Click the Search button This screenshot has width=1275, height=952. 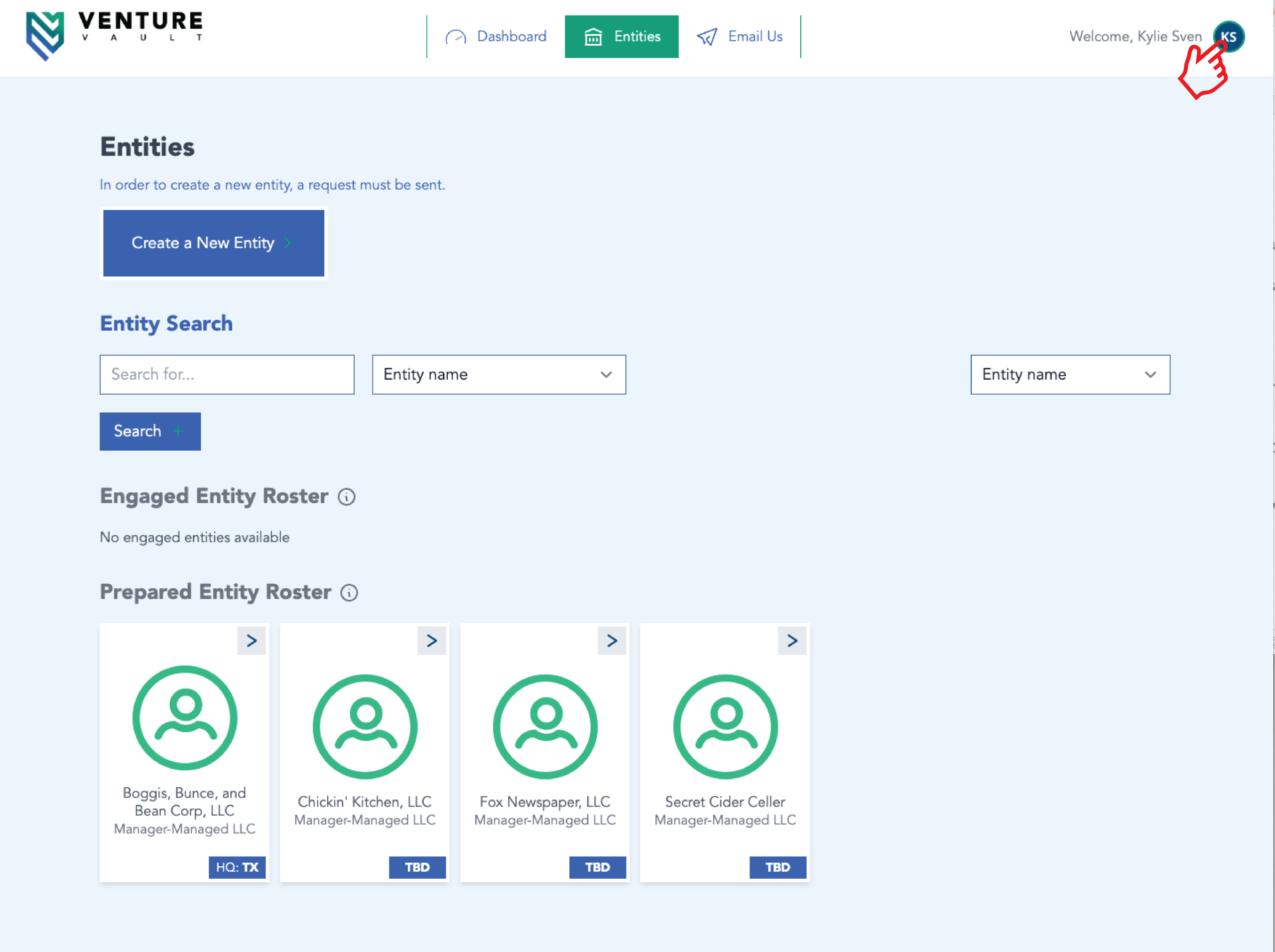coord(150,431)
